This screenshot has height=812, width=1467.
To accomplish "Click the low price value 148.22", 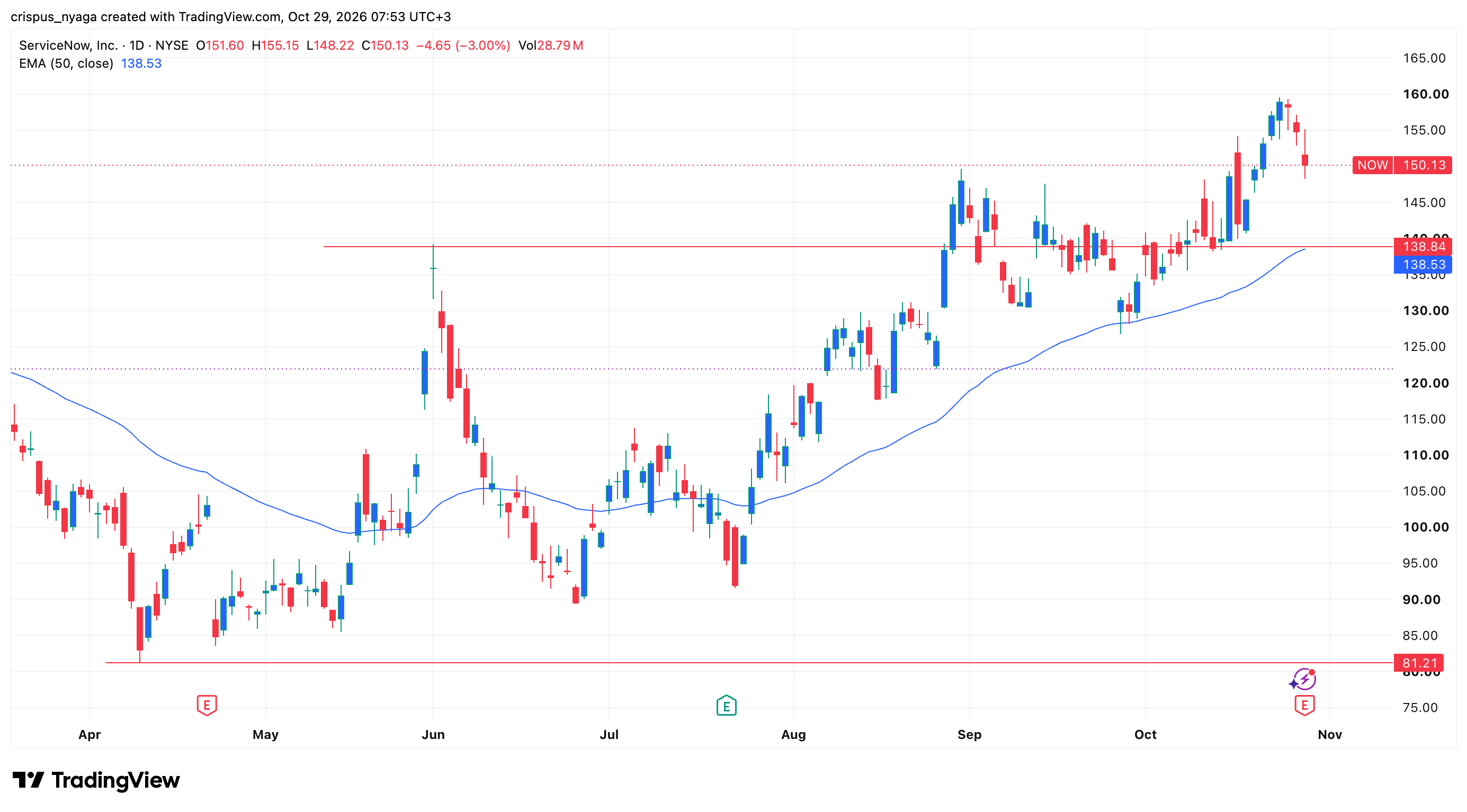I will tap(334, 46).
